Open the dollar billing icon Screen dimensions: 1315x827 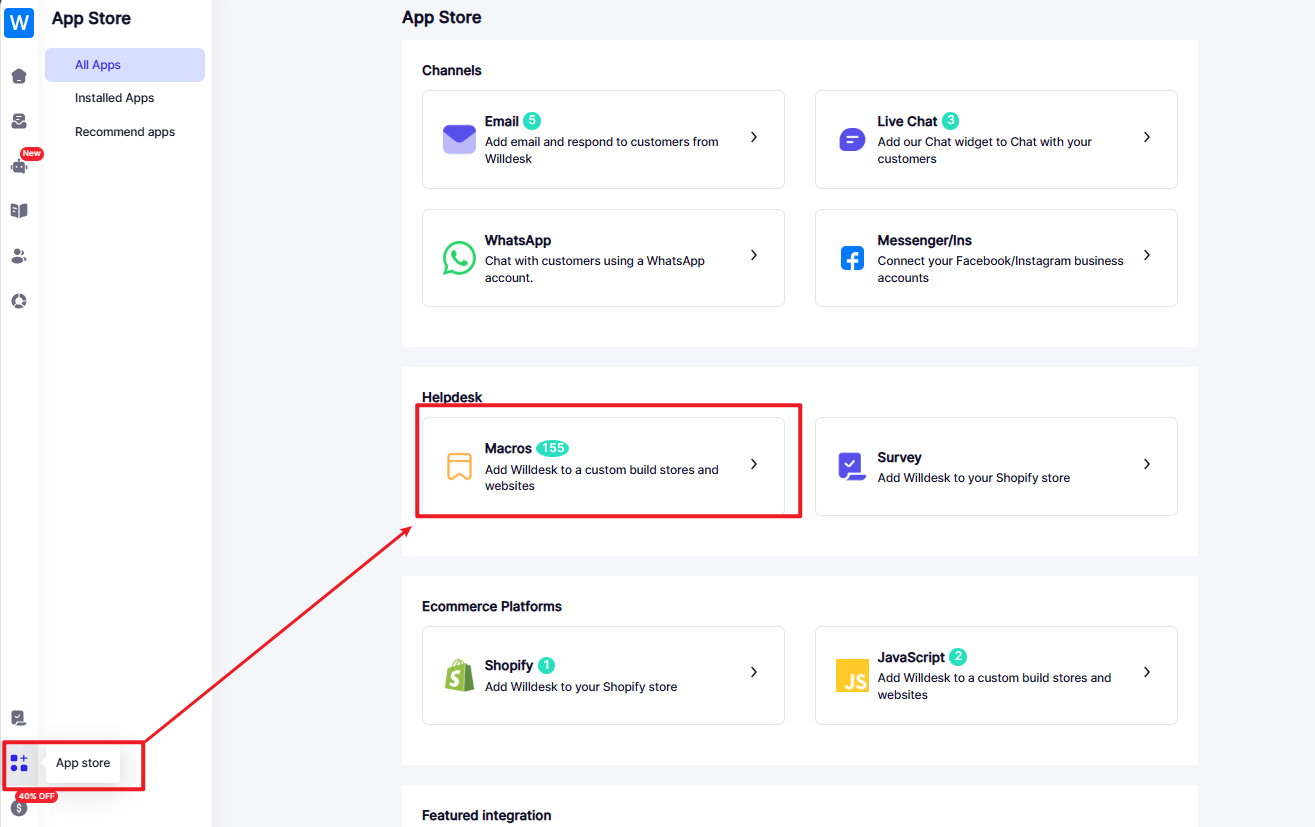click(x=19, y=808)
